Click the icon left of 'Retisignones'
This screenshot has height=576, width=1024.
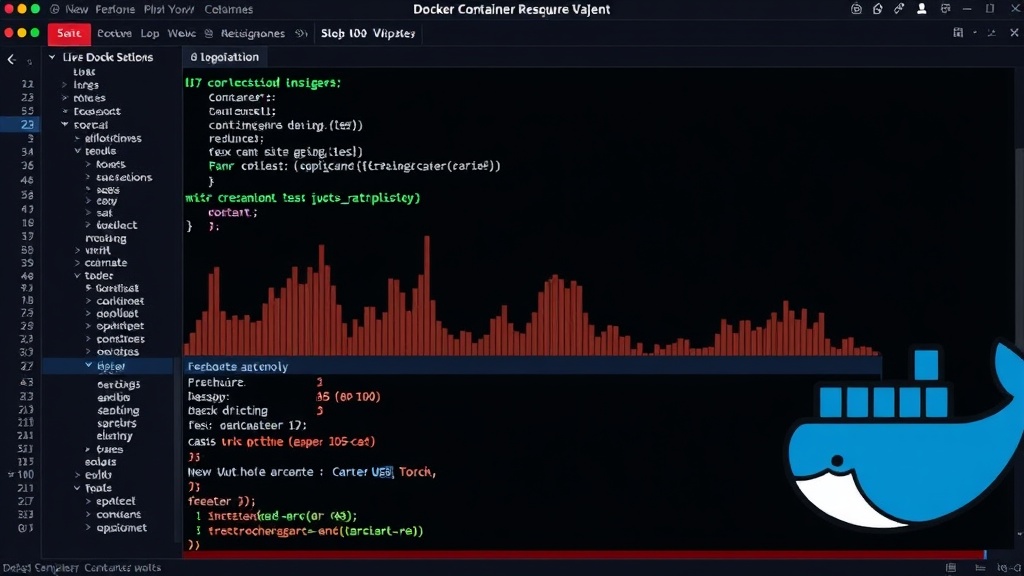[x=209, y=33]
